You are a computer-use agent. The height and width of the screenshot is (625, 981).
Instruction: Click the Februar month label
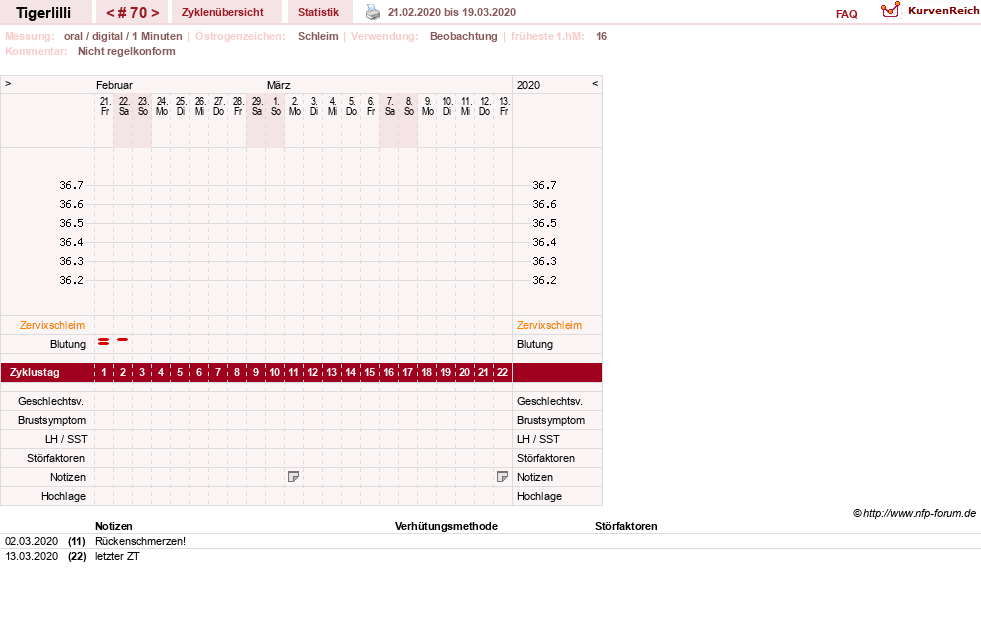114,85
